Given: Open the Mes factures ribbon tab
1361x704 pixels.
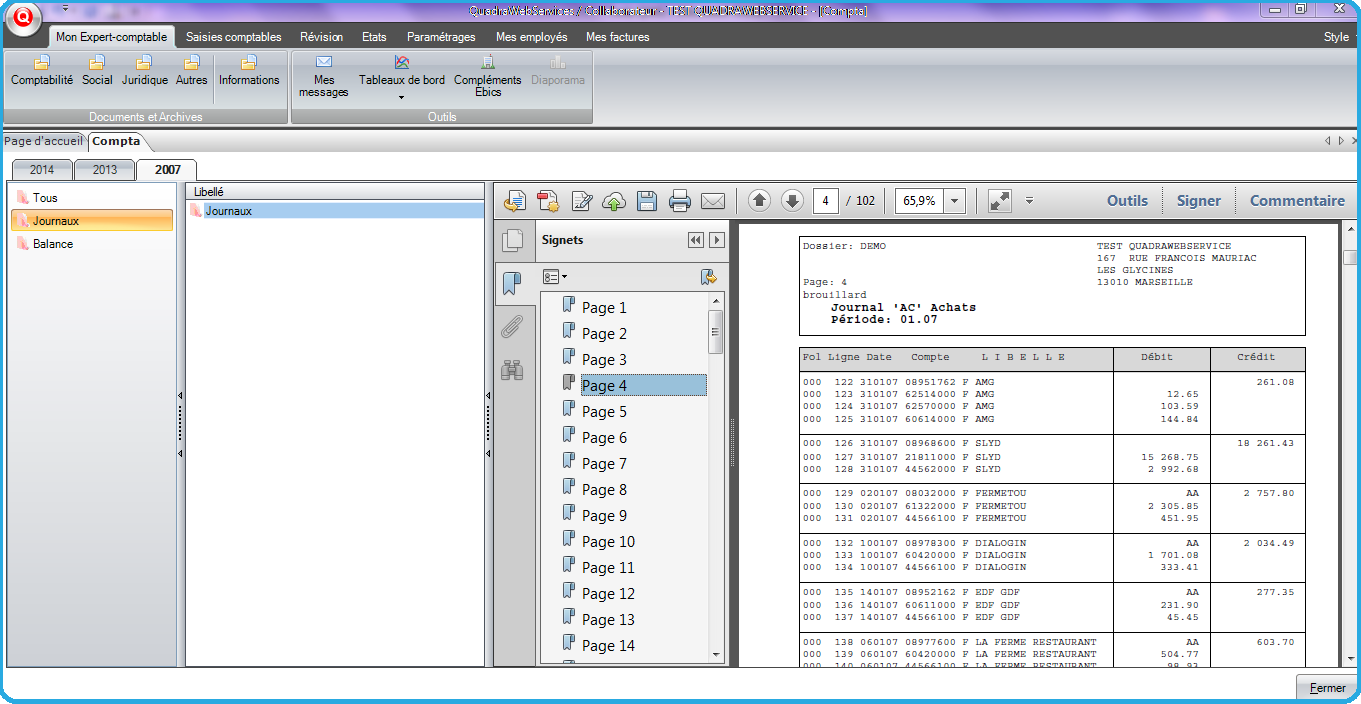Looking at the screenshot, I should (618, 37).
